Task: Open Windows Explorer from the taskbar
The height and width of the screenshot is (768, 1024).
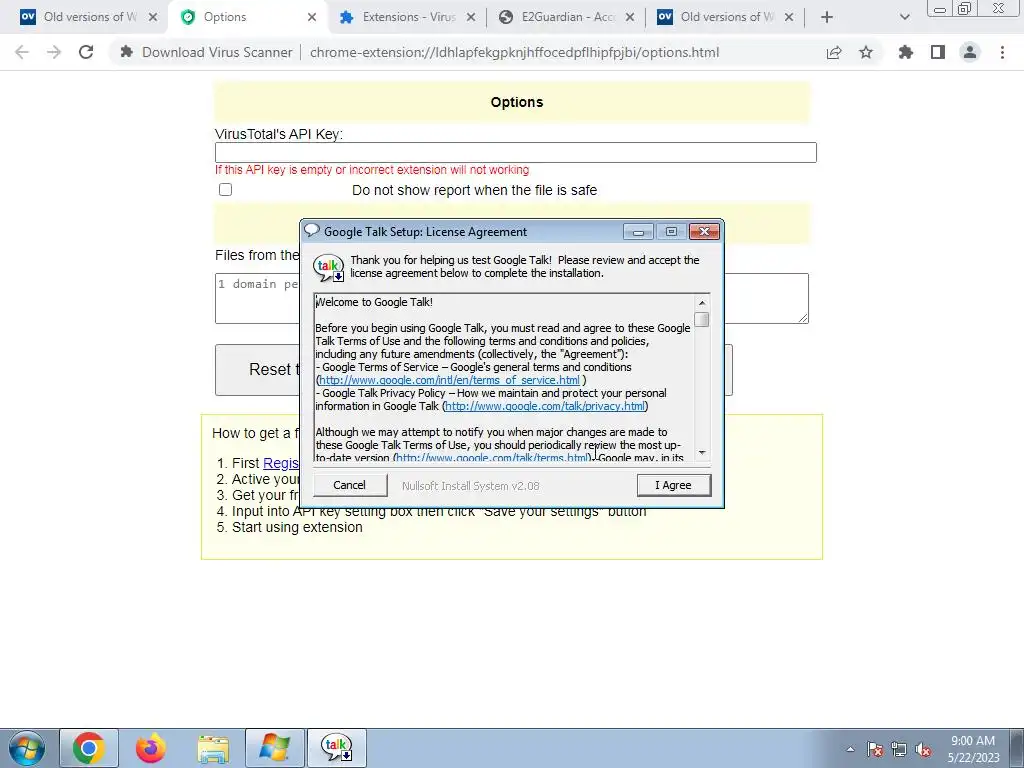Action: tap(213, 748)
